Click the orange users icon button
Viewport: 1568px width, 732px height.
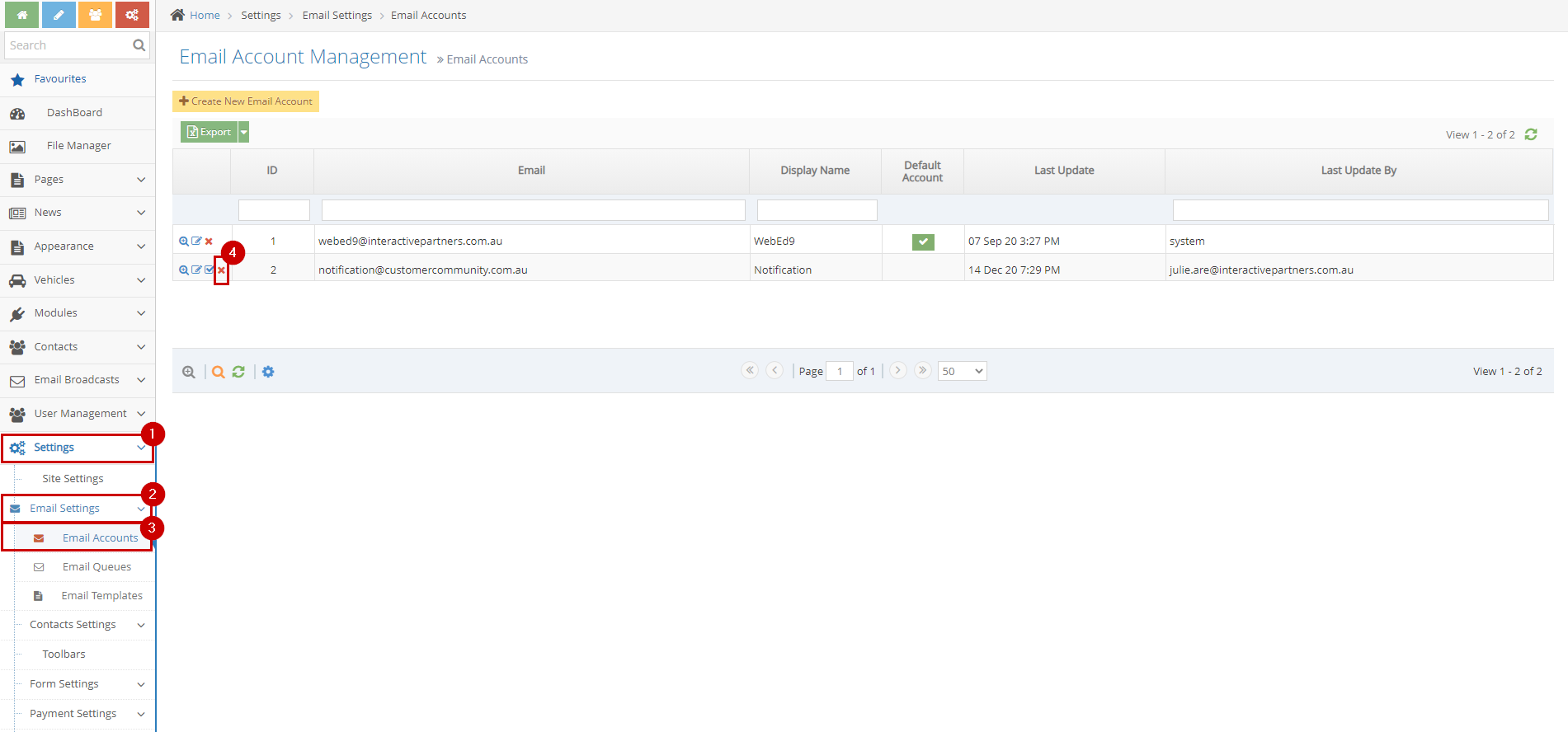coord(96,15)
